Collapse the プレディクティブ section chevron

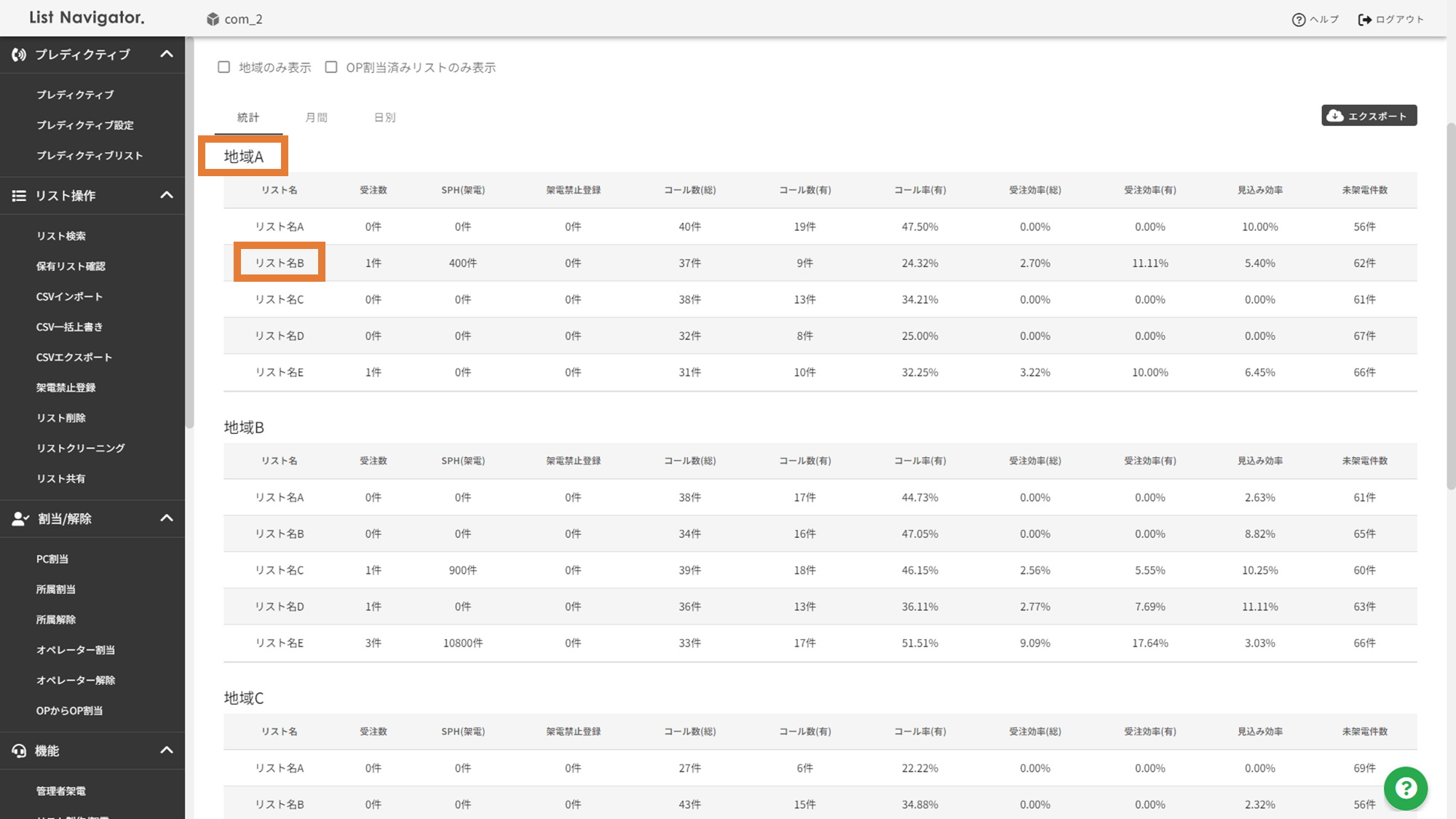(167, 54)
